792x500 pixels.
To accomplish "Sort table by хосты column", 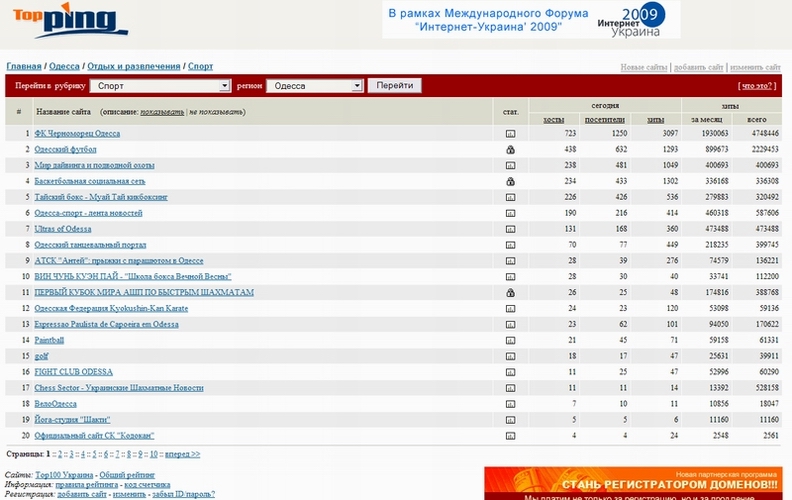I will [553, 119].
